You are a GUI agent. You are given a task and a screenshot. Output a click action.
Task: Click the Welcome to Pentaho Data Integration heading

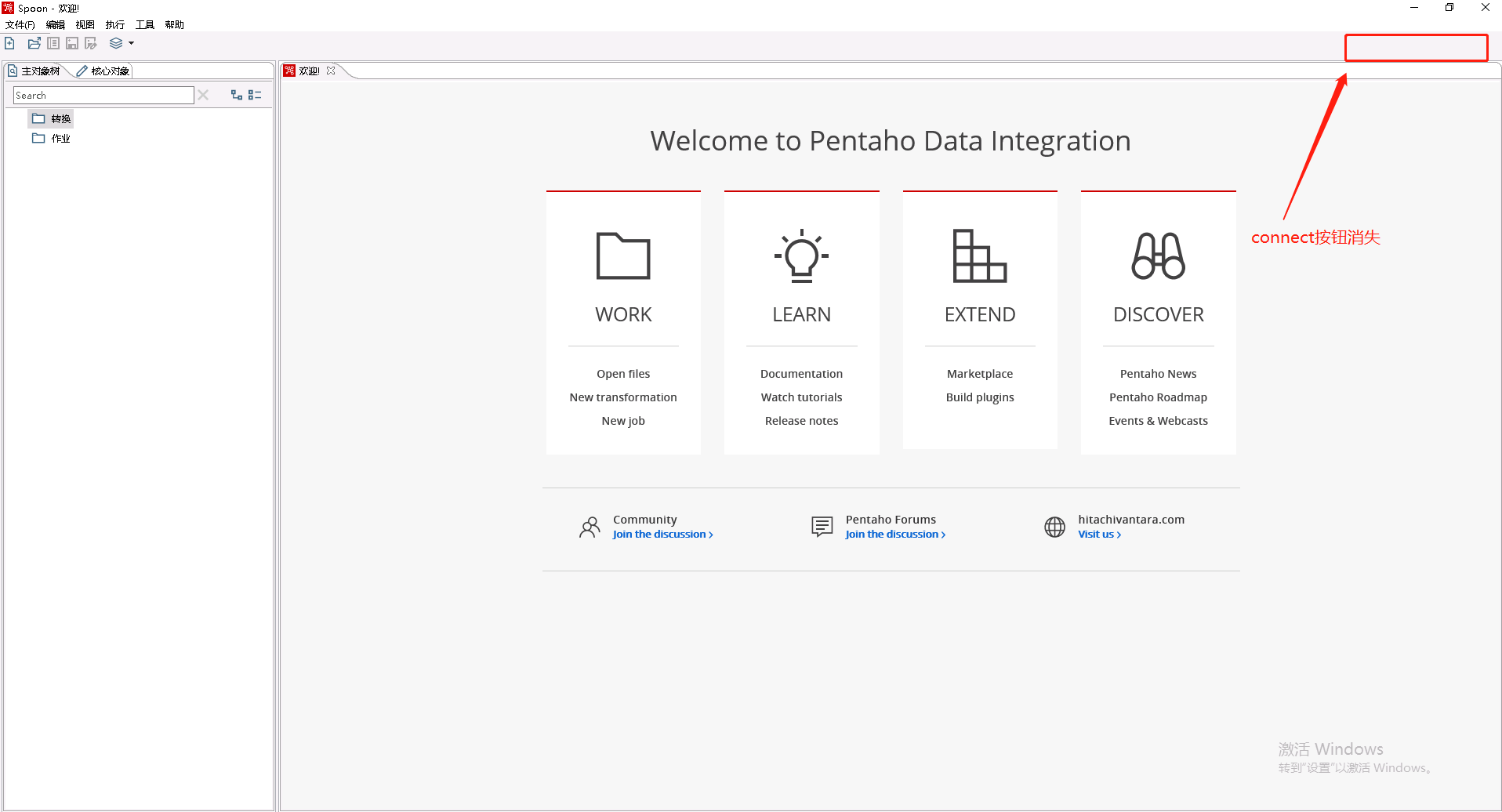click(x=891, y=141)
